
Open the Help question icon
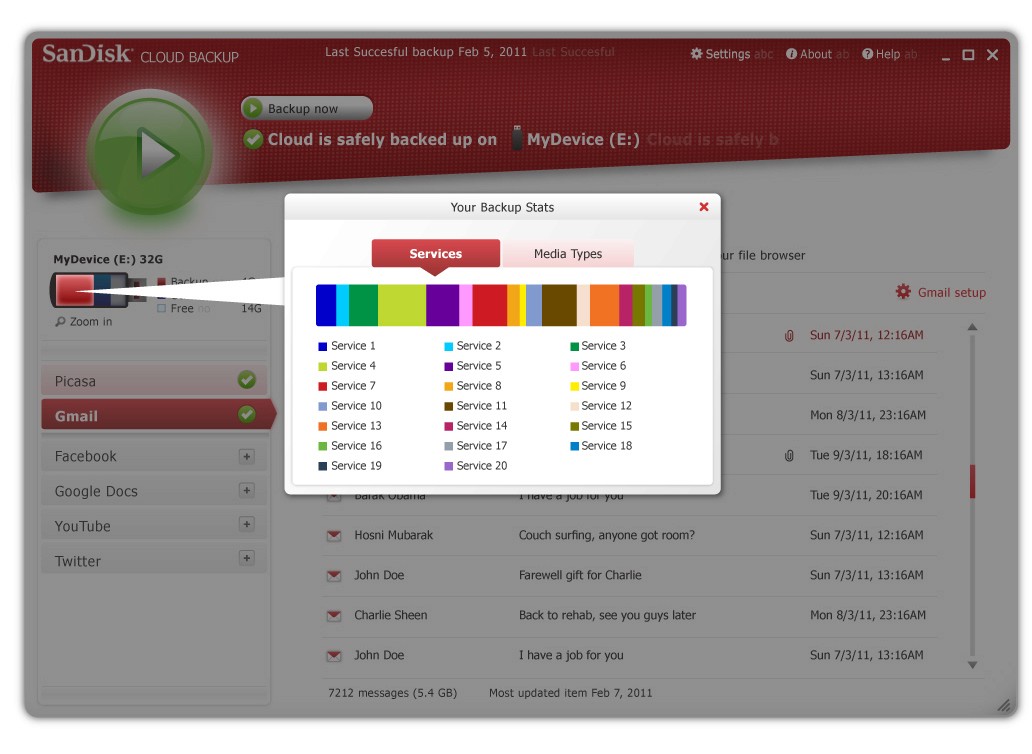(867, 54)
